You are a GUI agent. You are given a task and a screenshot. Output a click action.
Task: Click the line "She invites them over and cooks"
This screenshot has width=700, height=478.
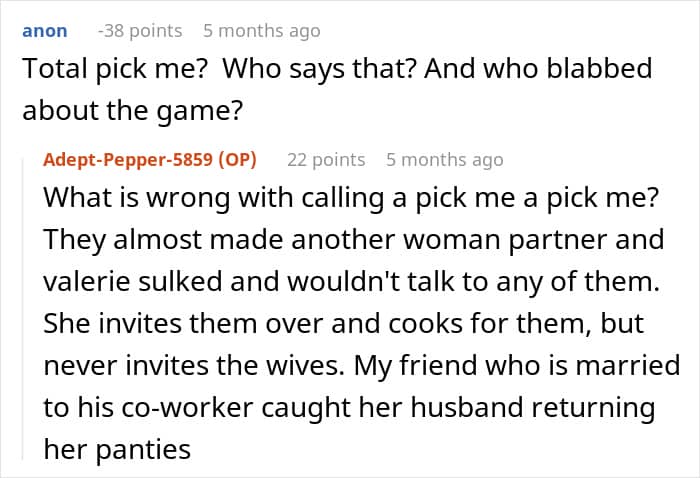click(x=343, y=323)
